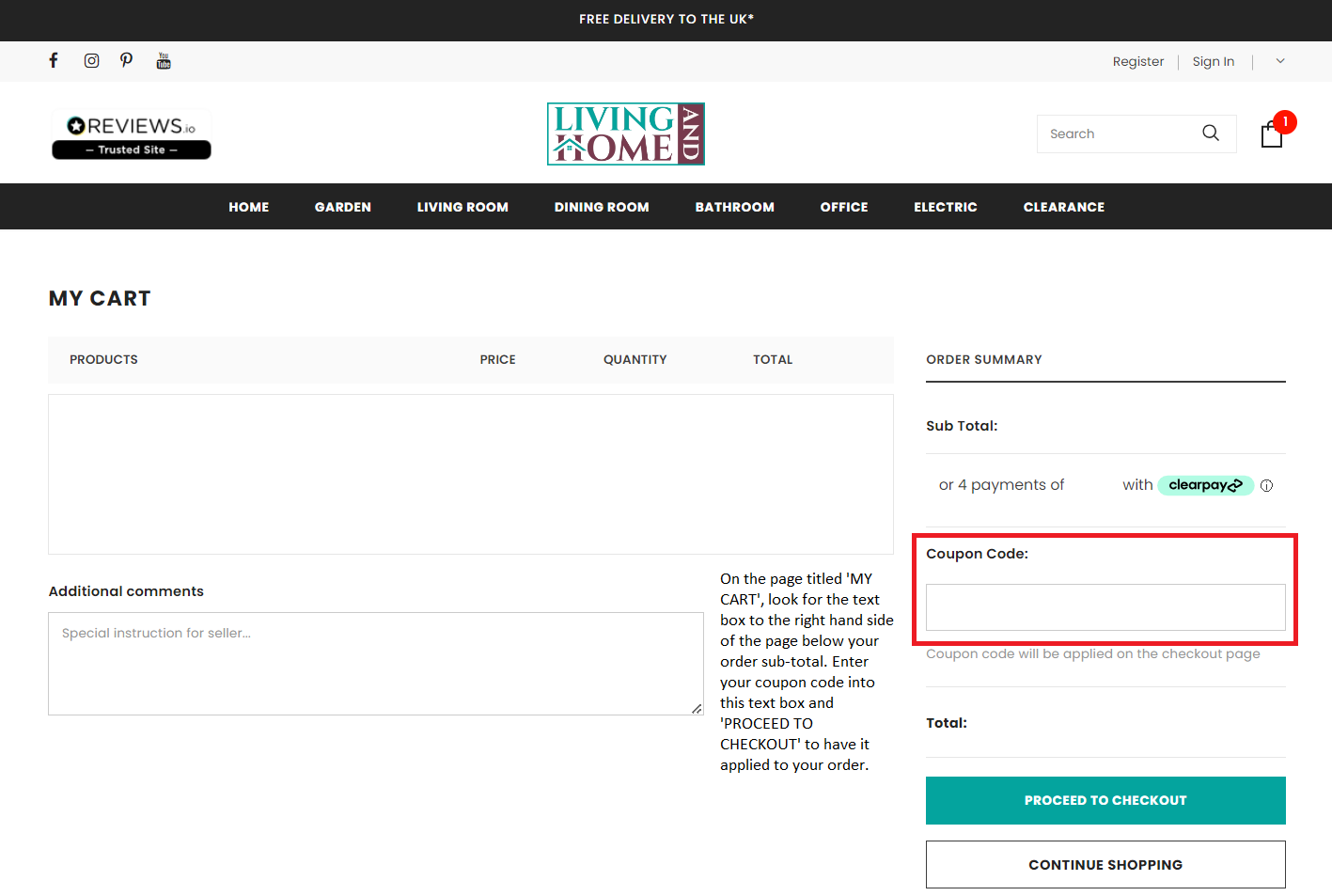1332x896 pixels.
Task: Open the Electric menu item
Action: coord(946,207)
